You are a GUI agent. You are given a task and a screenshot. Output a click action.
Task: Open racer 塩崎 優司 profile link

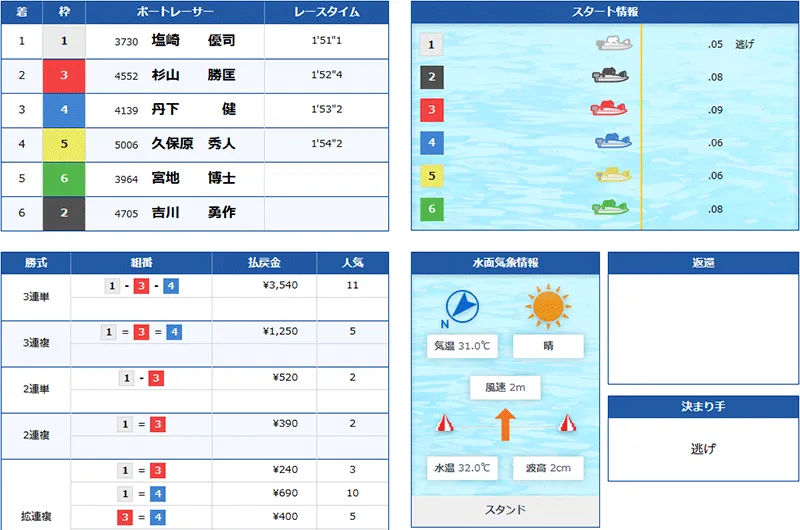pos(193,41)
